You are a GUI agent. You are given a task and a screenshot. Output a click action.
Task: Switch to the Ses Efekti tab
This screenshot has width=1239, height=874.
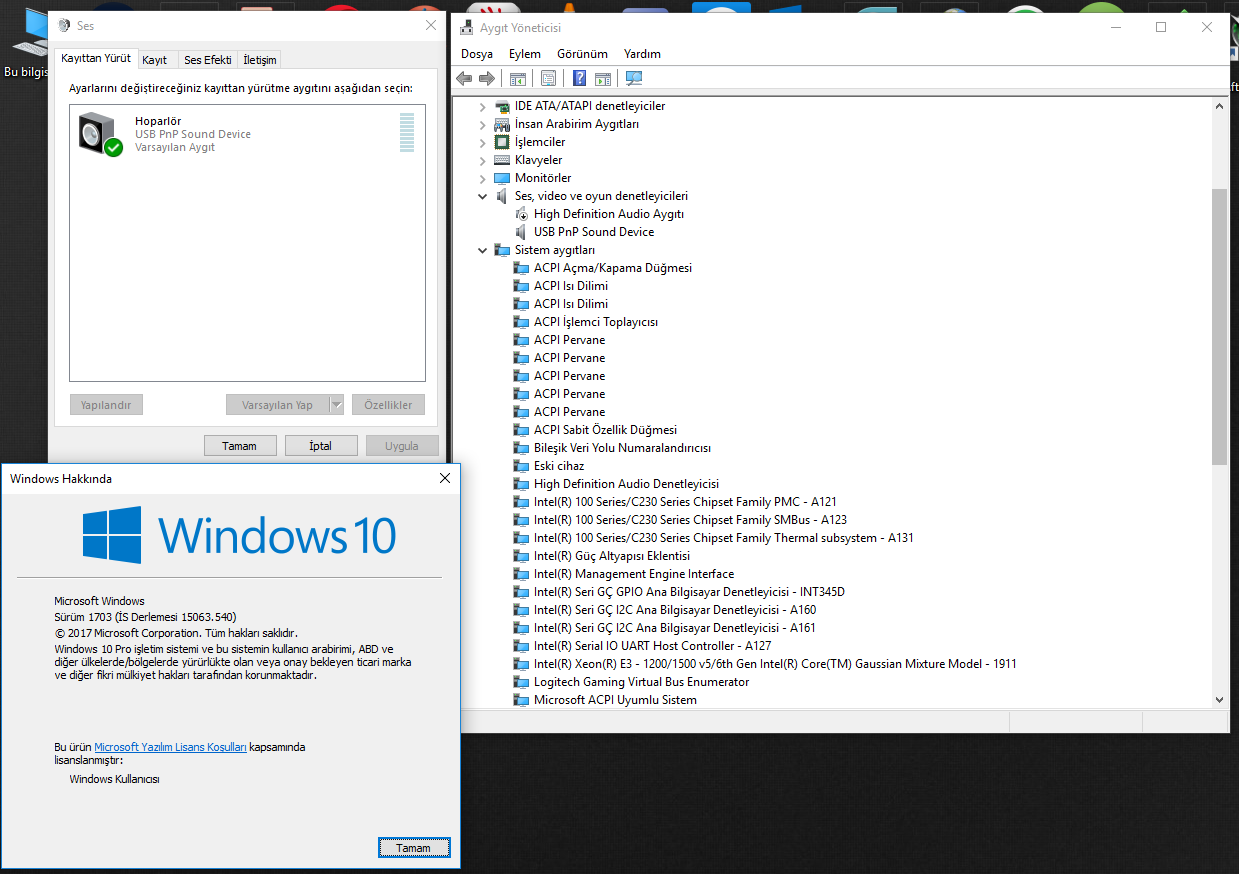coord(207,60)
